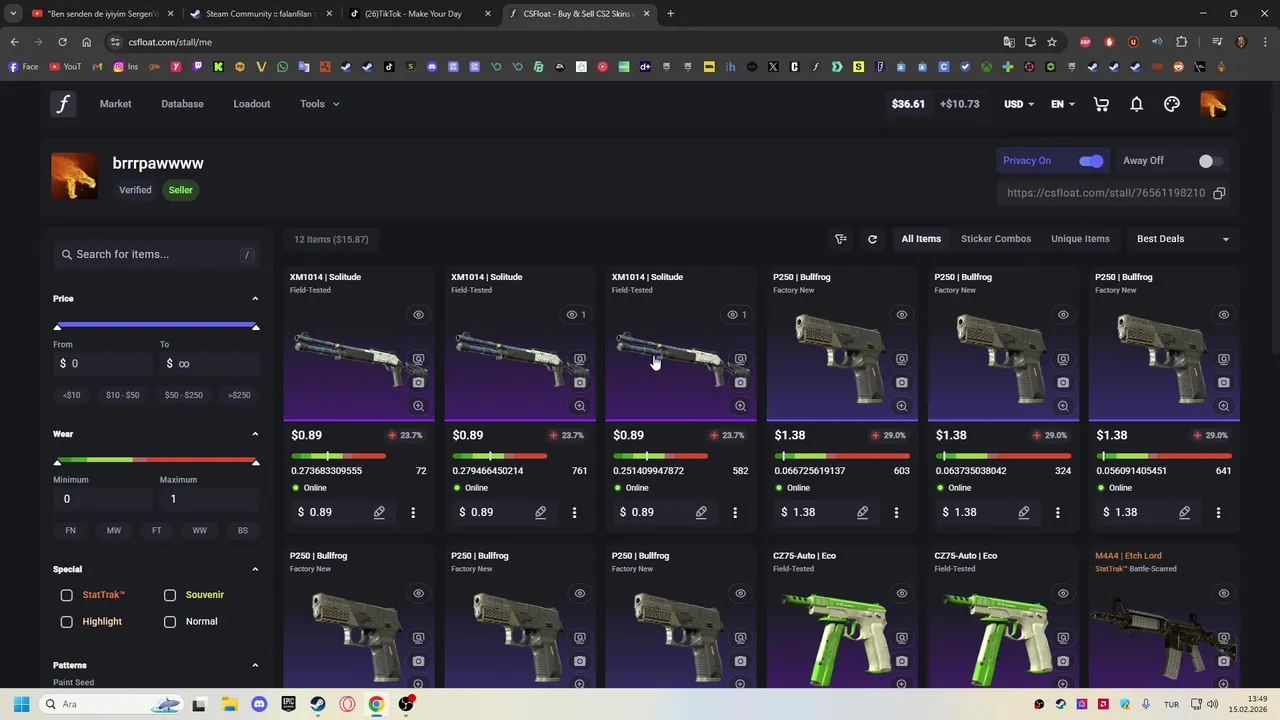Check the StatTrak filter checkbox

67,595
